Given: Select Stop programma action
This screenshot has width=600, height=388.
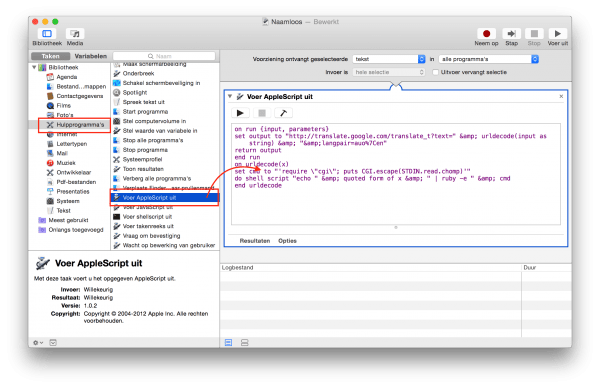Looking at the screenshot, I should pos(141,150).
